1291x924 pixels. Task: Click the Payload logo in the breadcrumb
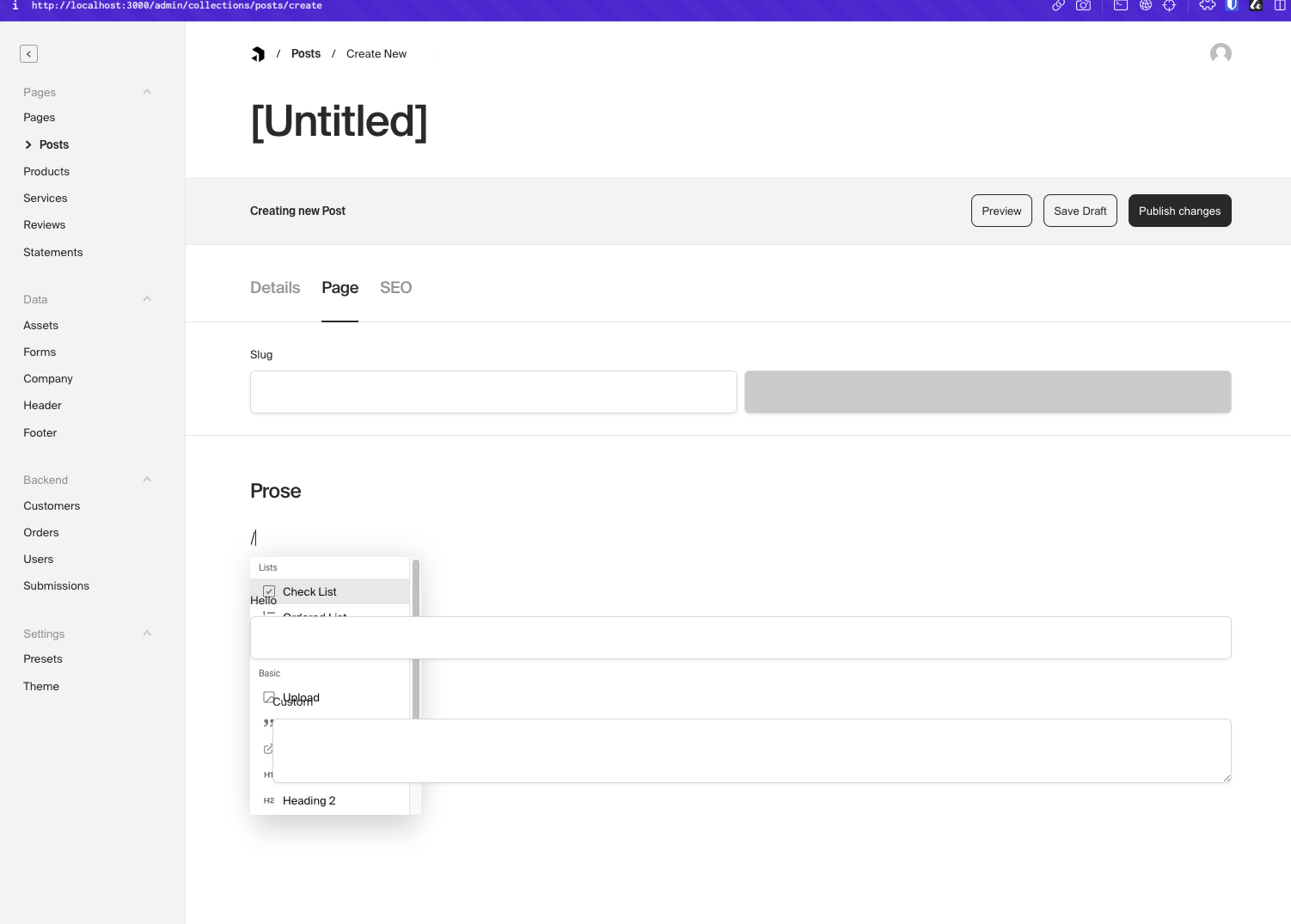259,53
